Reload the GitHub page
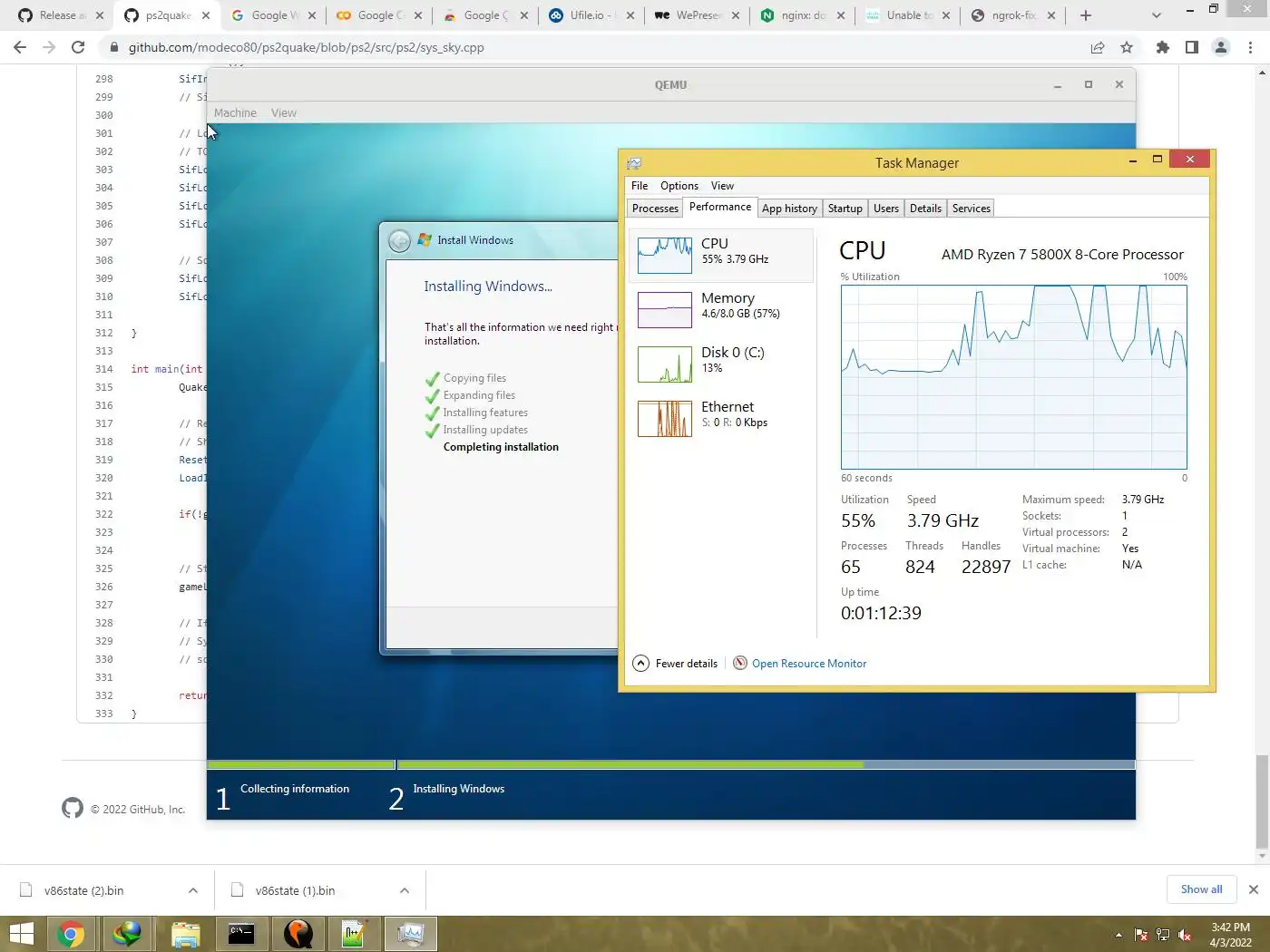The height and width of the screenshot is (952, 1270). tap(78, 47)
